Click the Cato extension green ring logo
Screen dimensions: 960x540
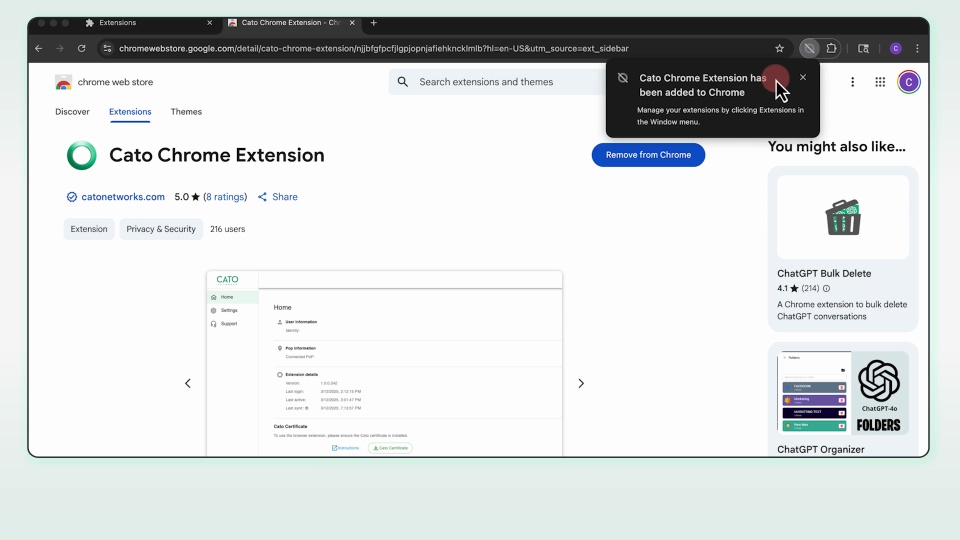click(81, 156)
